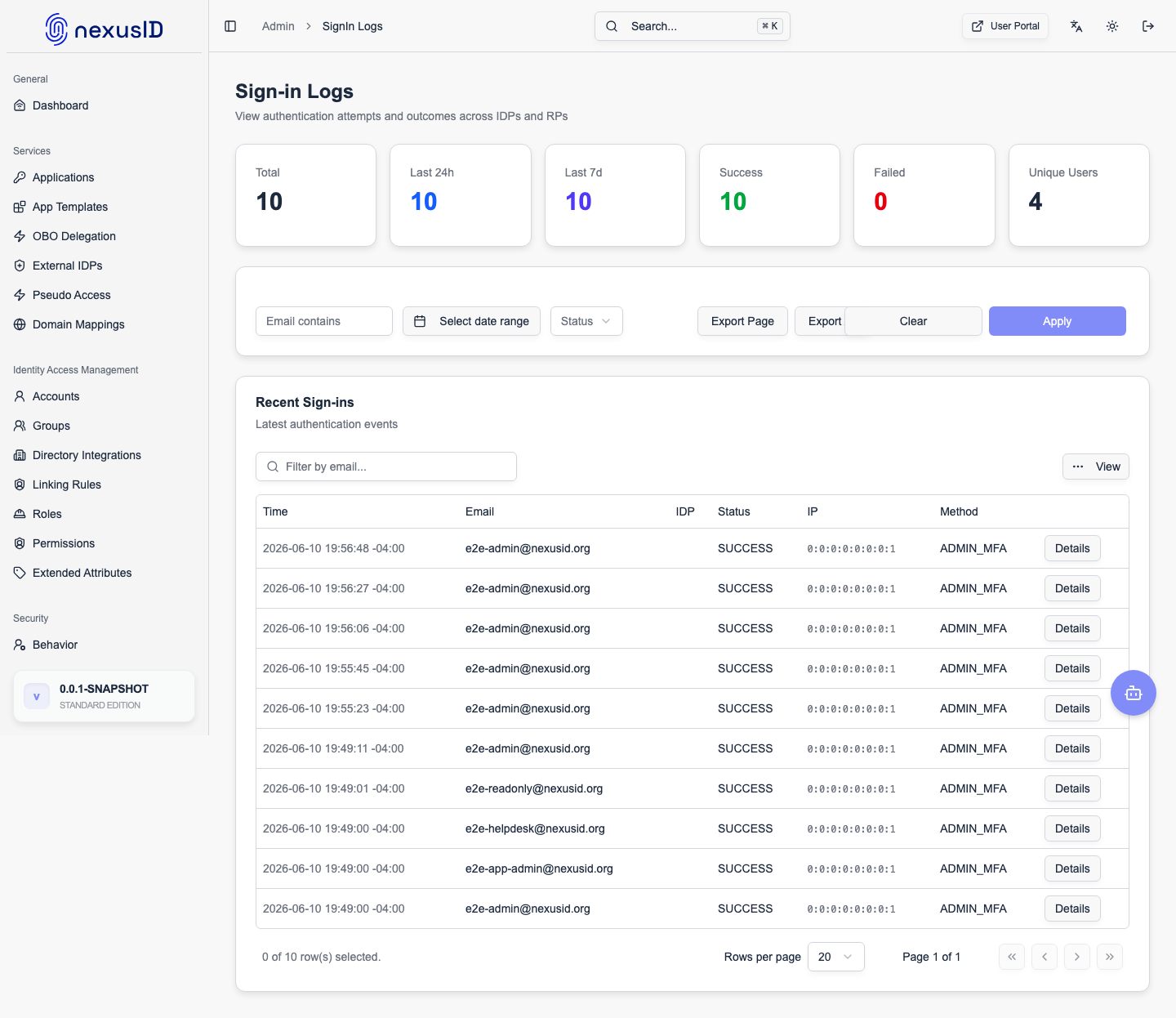Navigate to External IDPs in sidebar
1176x1018 pixels.
point(67,266)
